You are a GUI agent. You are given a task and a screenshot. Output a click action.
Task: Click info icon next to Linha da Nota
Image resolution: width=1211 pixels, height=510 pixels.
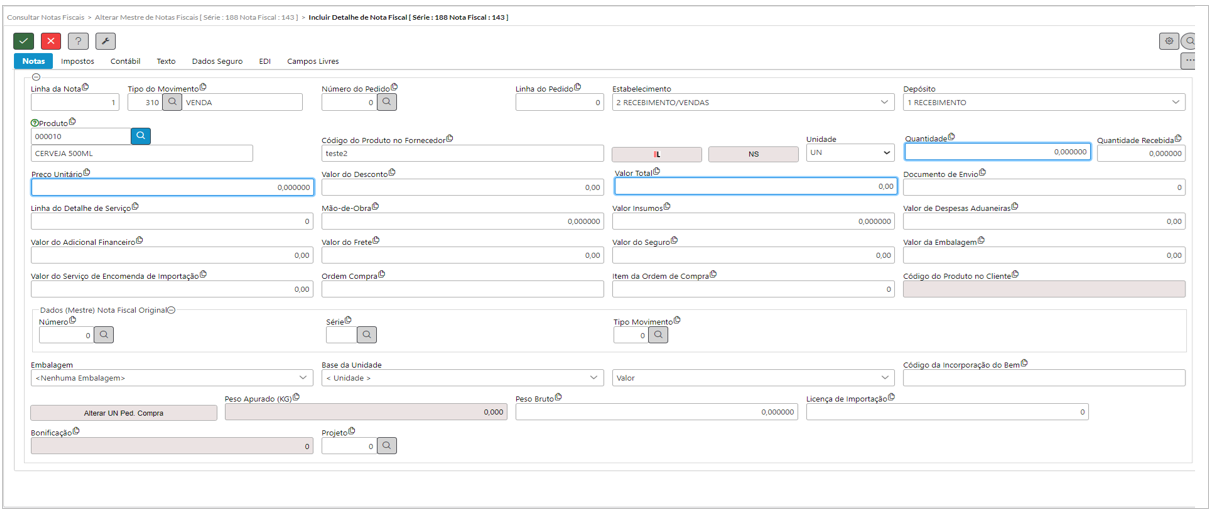point(86,87)
